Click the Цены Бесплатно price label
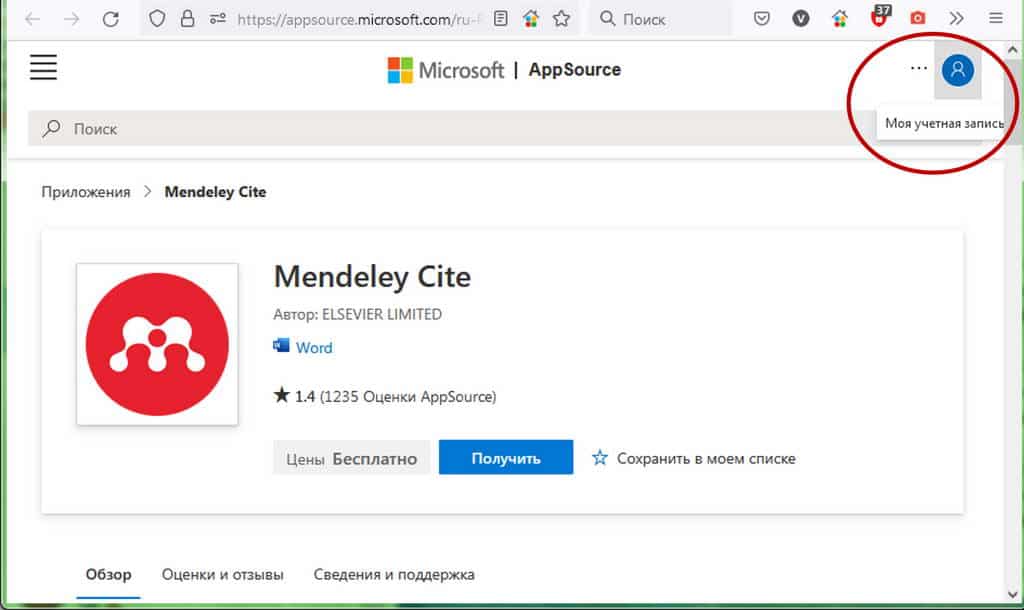Viewport: 1024px width, 610px height. [x=351, y=458]
